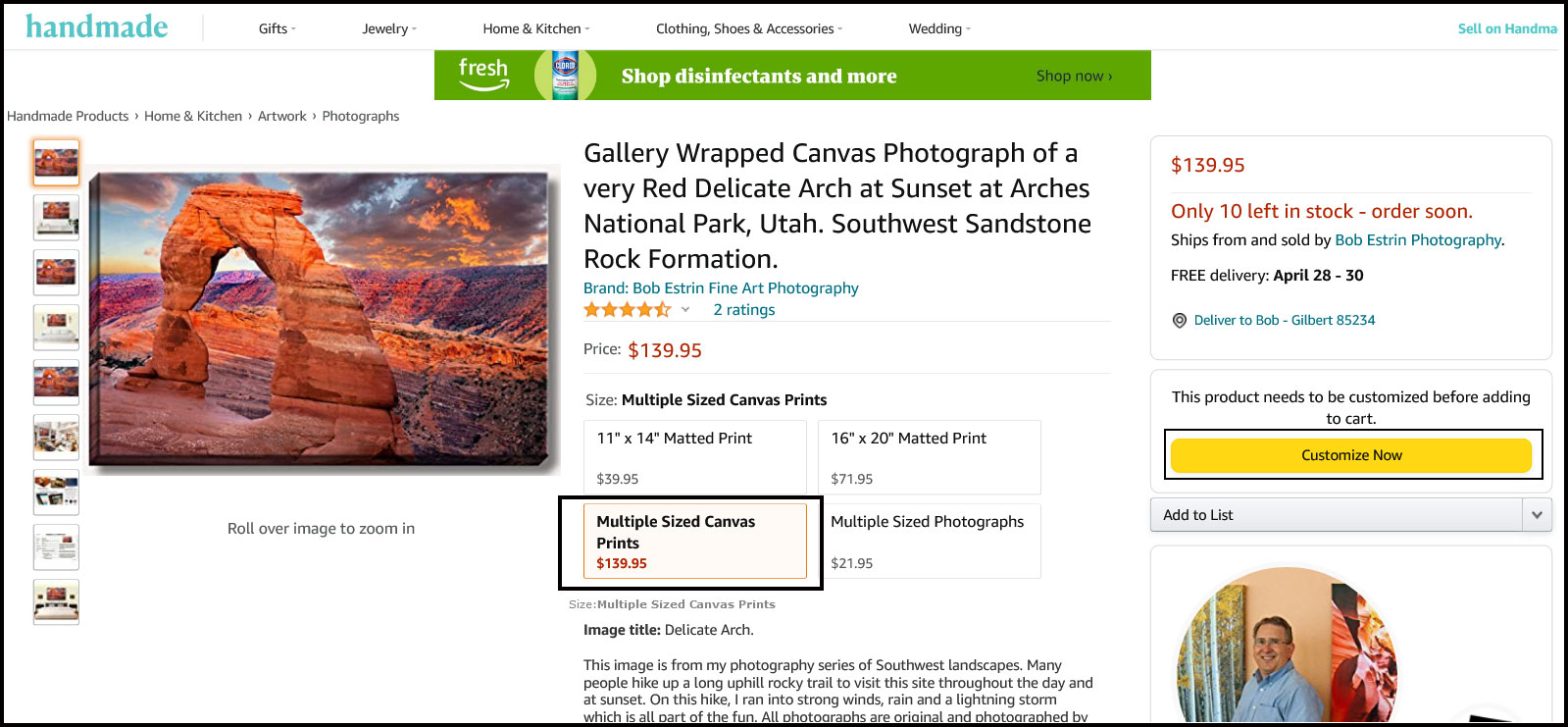Expand the star ratings dropdown arrow

tap(685, 310)
